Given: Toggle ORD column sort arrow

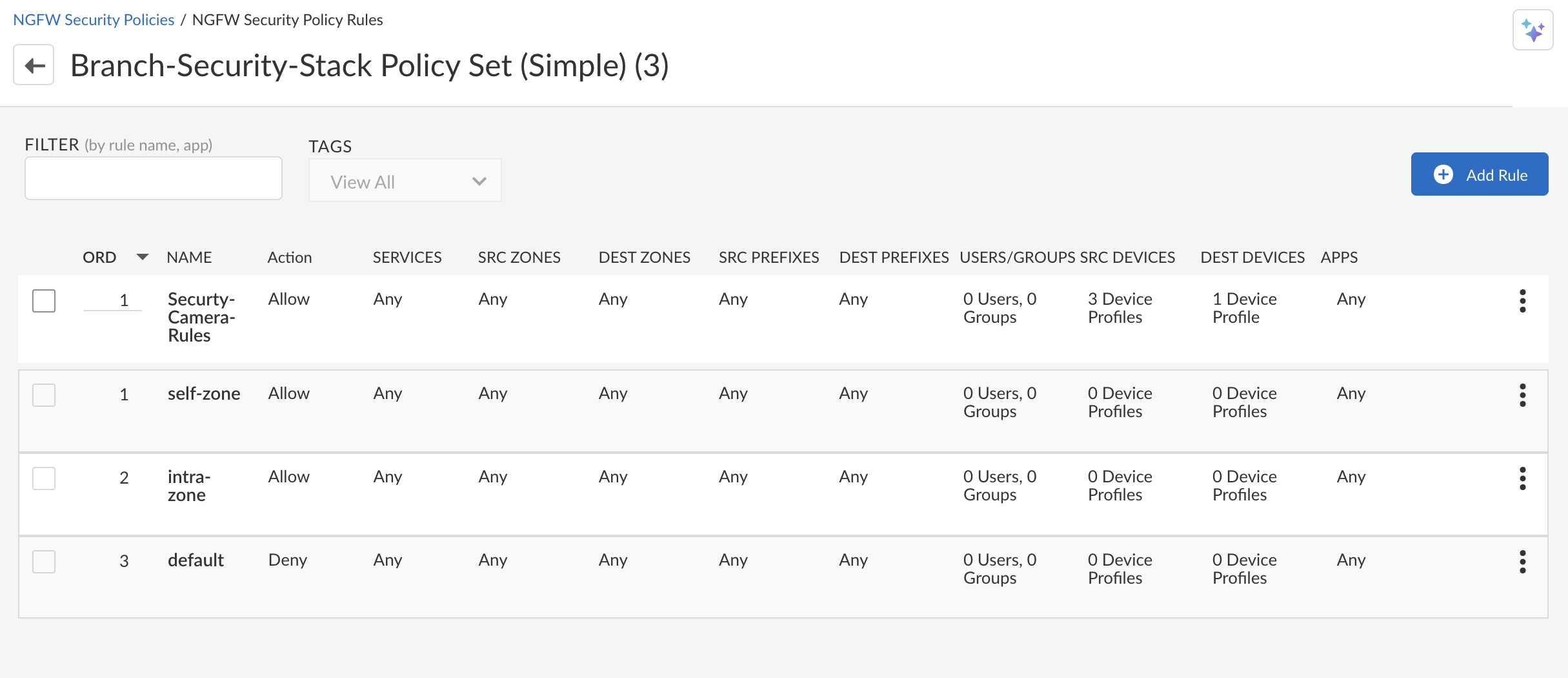Looking at the screenshot, I should click(x=143, y=257).
